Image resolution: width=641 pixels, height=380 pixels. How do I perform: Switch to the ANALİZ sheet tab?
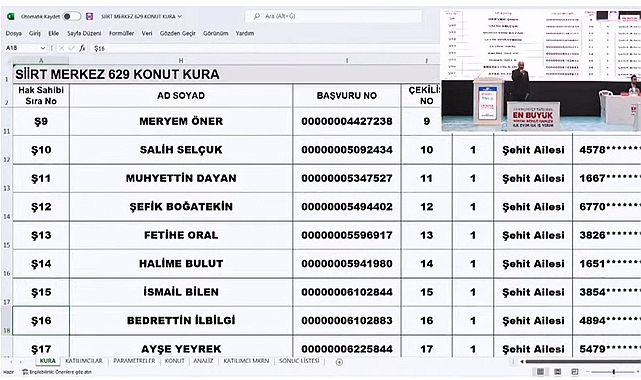(x=203, y=361)
